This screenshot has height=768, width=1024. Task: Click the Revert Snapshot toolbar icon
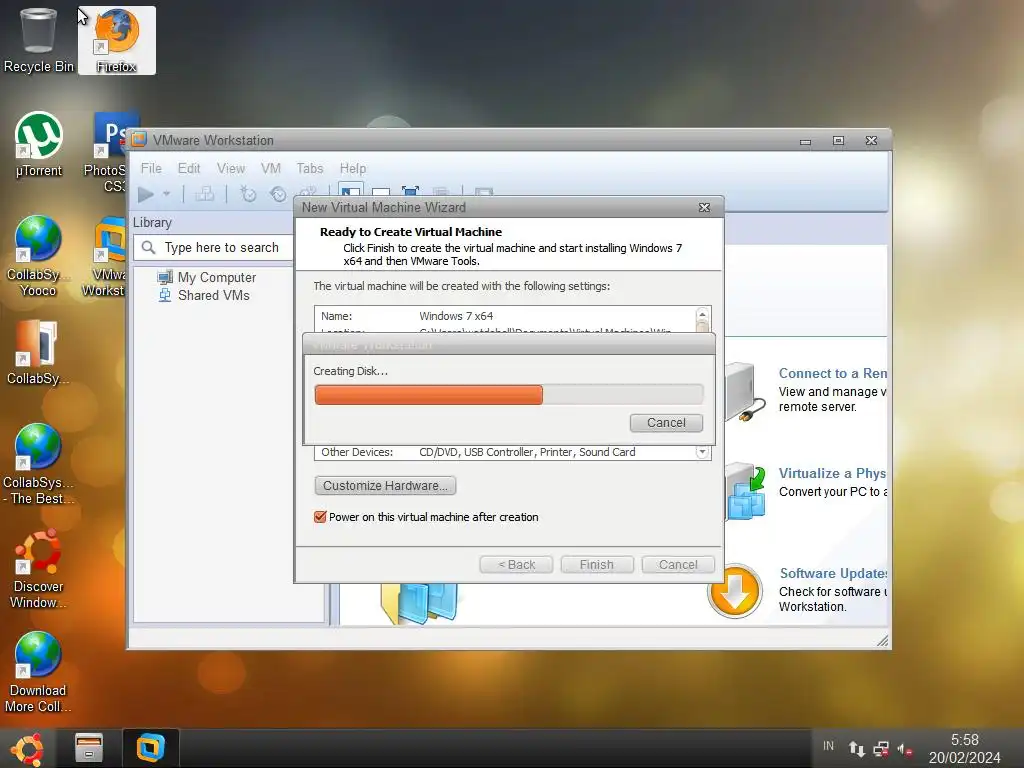click(x=278, y=194)
